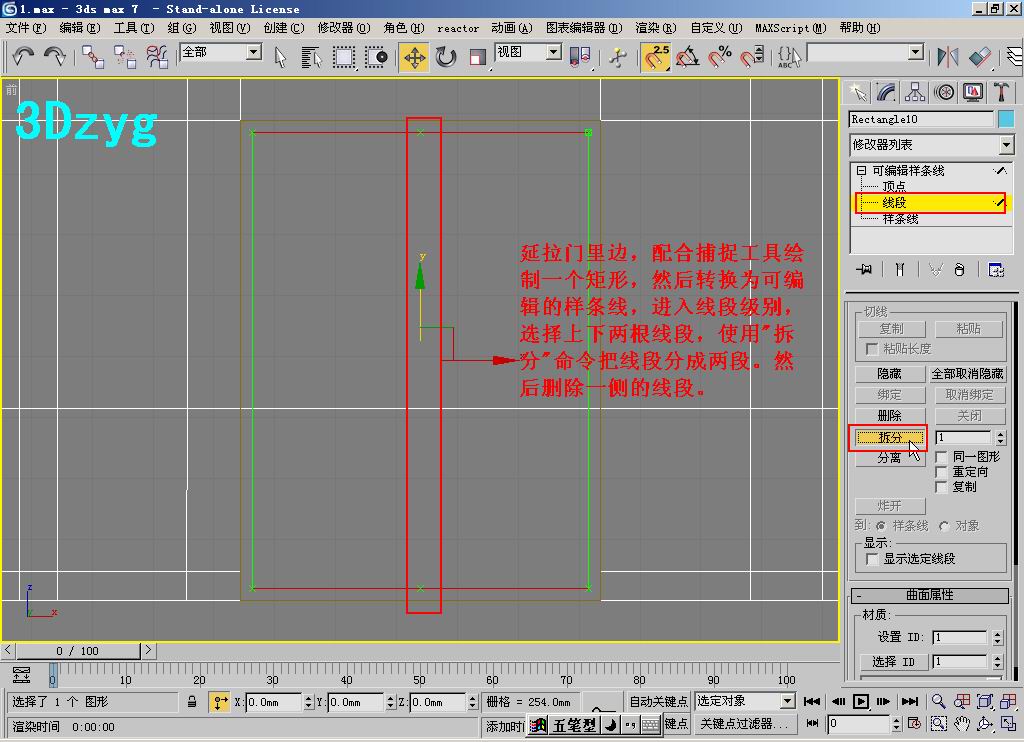1024x742 pixels.
Task: Select the 对象 radio button
Action: (943, 526)
